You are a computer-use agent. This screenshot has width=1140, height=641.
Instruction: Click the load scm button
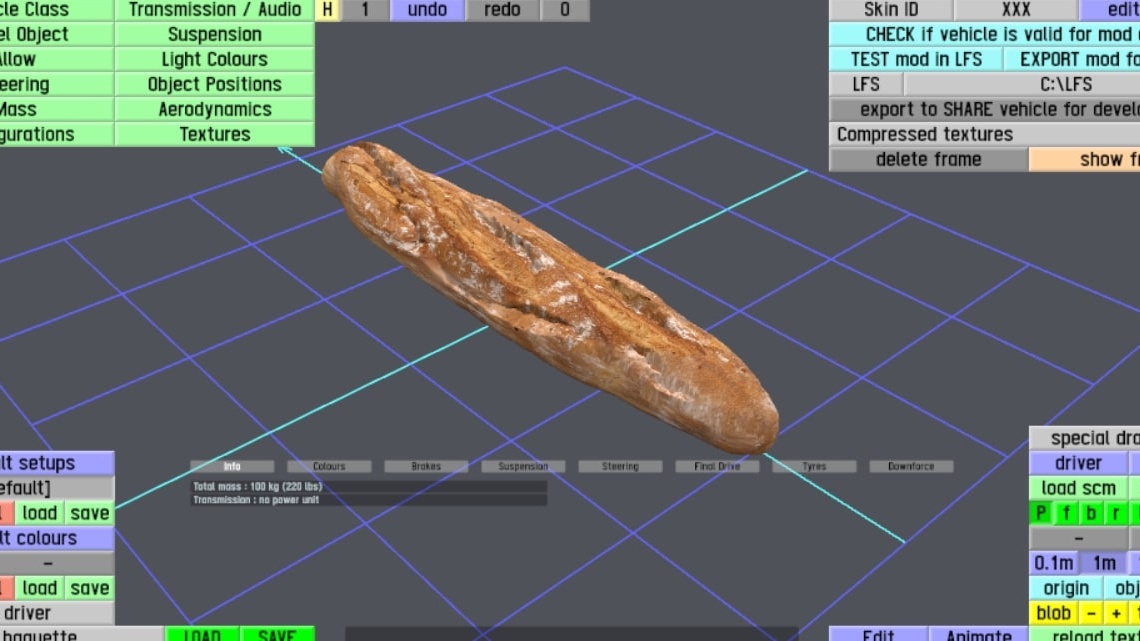(x=1078, y=488)
